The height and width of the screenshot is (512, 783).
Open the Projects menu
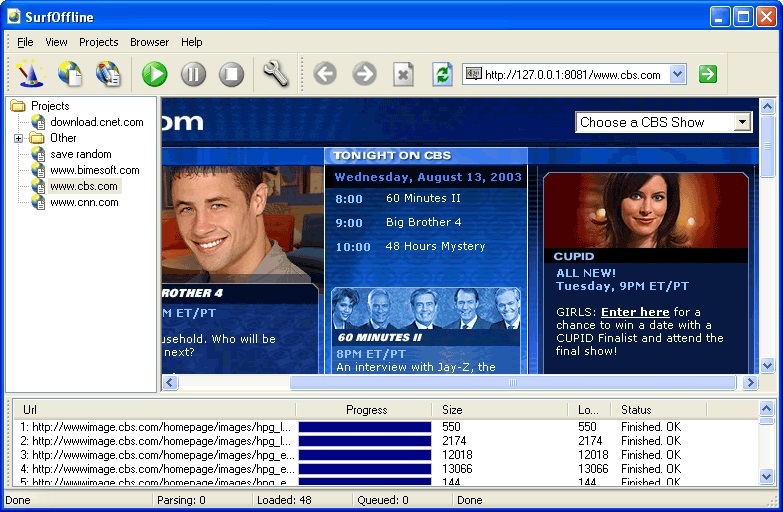pos(98,42)
